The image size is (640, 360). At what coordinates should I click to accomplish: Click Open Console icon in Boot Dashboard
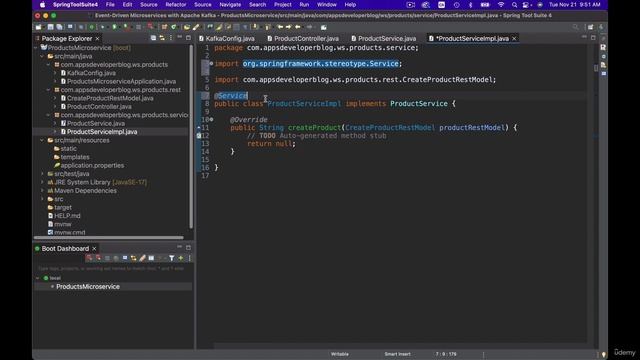125,258
